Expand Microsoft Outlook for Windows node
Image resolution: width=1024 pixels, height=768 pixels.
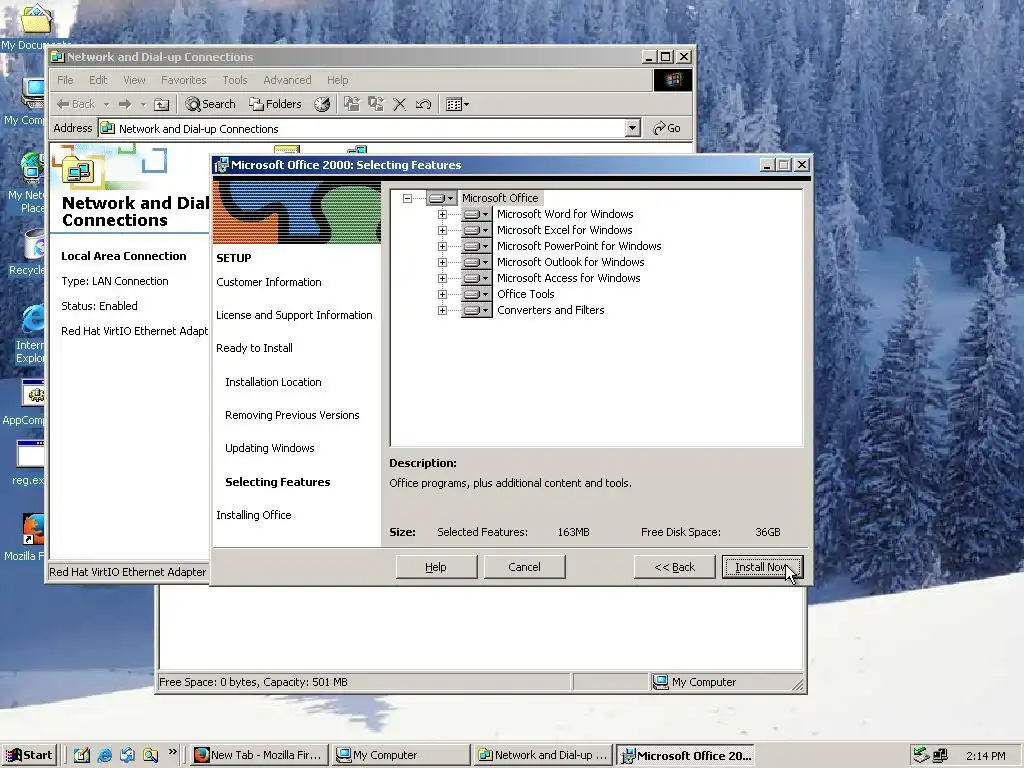pyautogui.click(x=442, y=263)
